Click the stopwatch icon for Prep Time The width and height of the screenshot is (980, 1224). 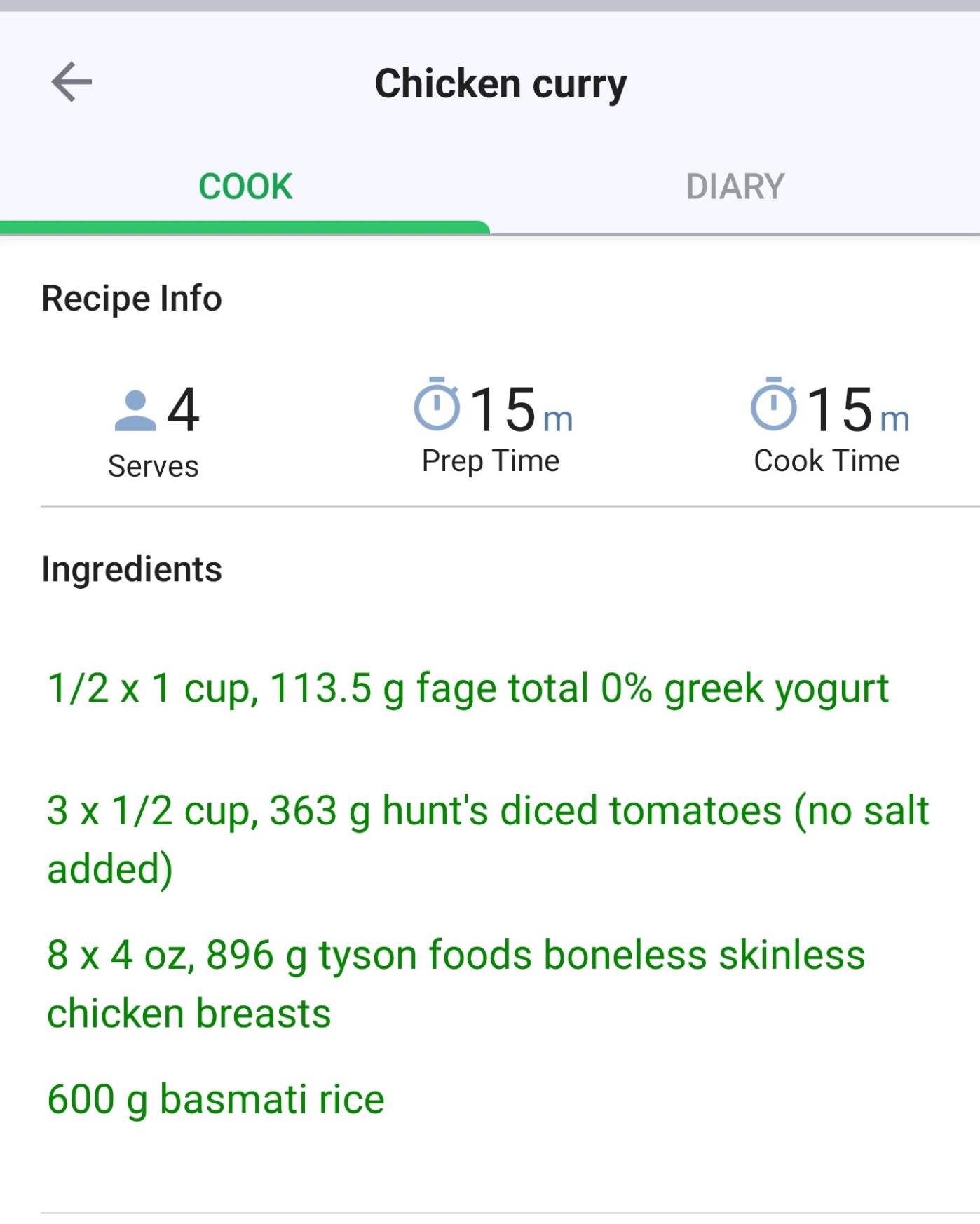point(437,404)
